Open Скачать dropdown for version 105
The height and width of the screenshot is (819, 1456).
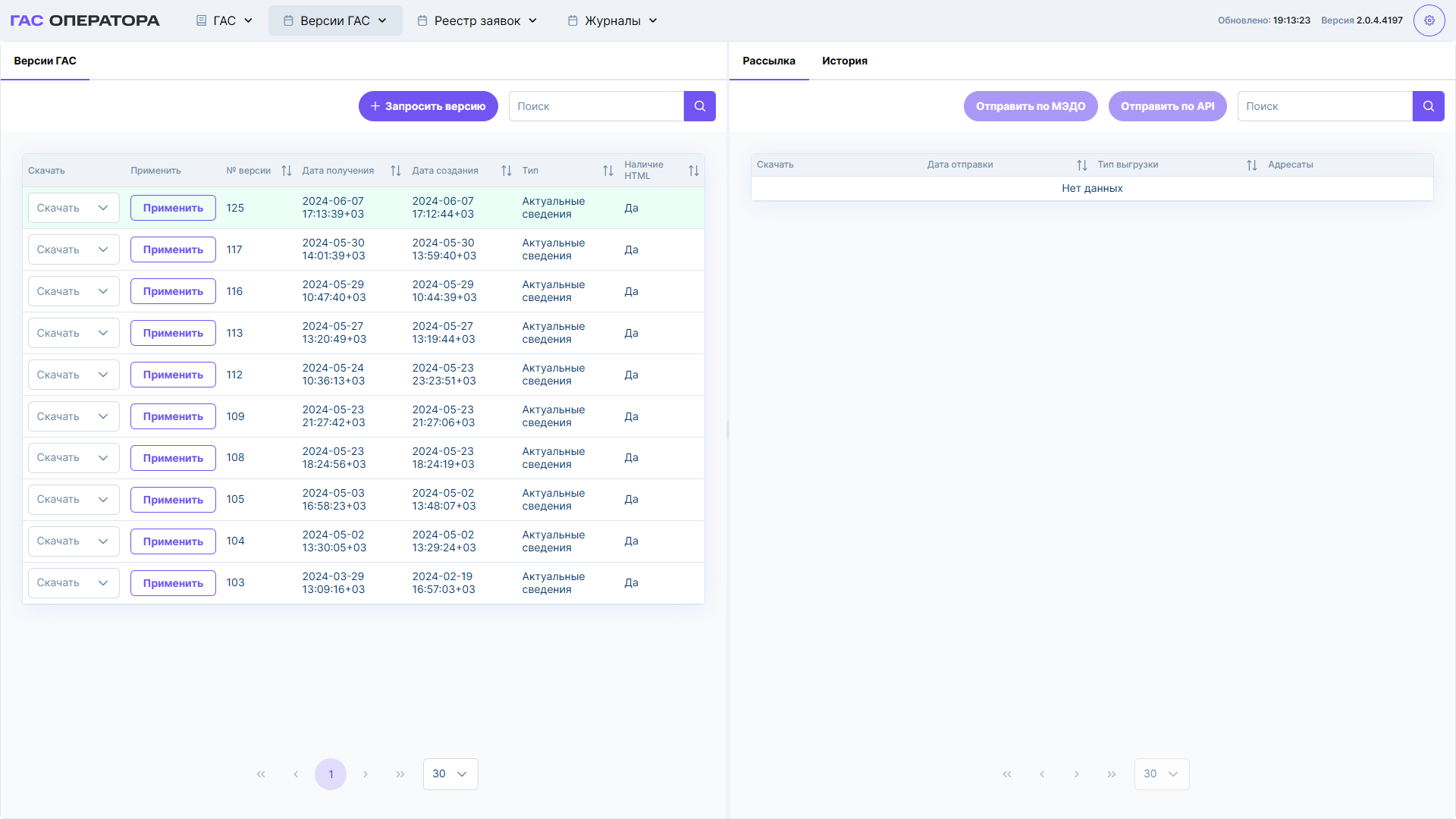click(x=74, y=500)
